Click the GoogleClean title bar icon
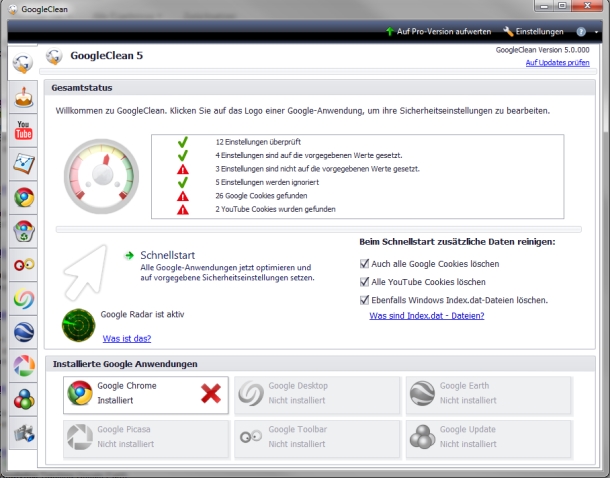610x478 pixels. coord(13,9)
